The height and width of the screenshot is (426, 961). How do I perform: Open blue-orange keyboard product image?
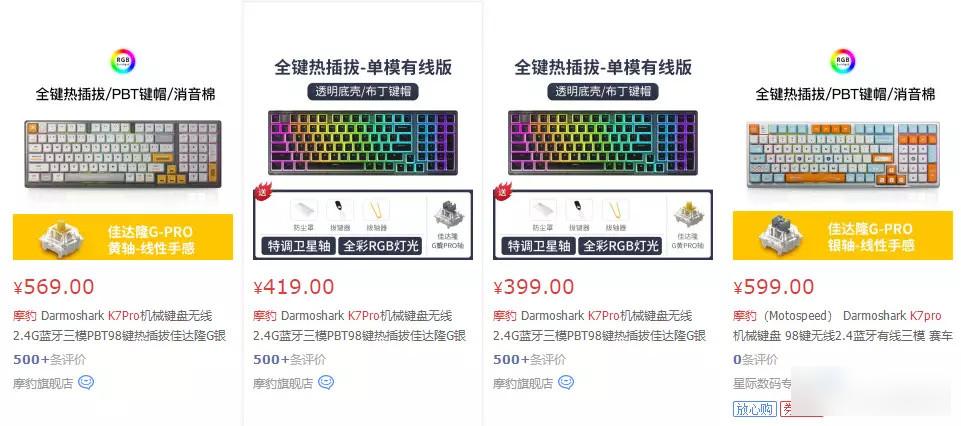point(843,154)
